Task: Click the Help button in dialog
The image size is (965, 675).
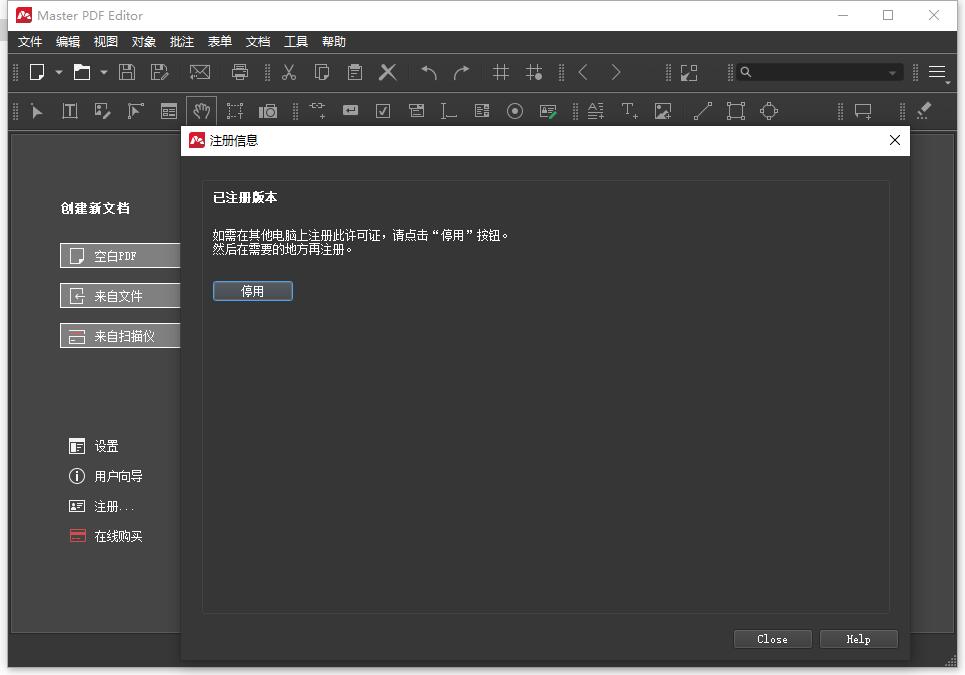Action: tap(859, 639)
